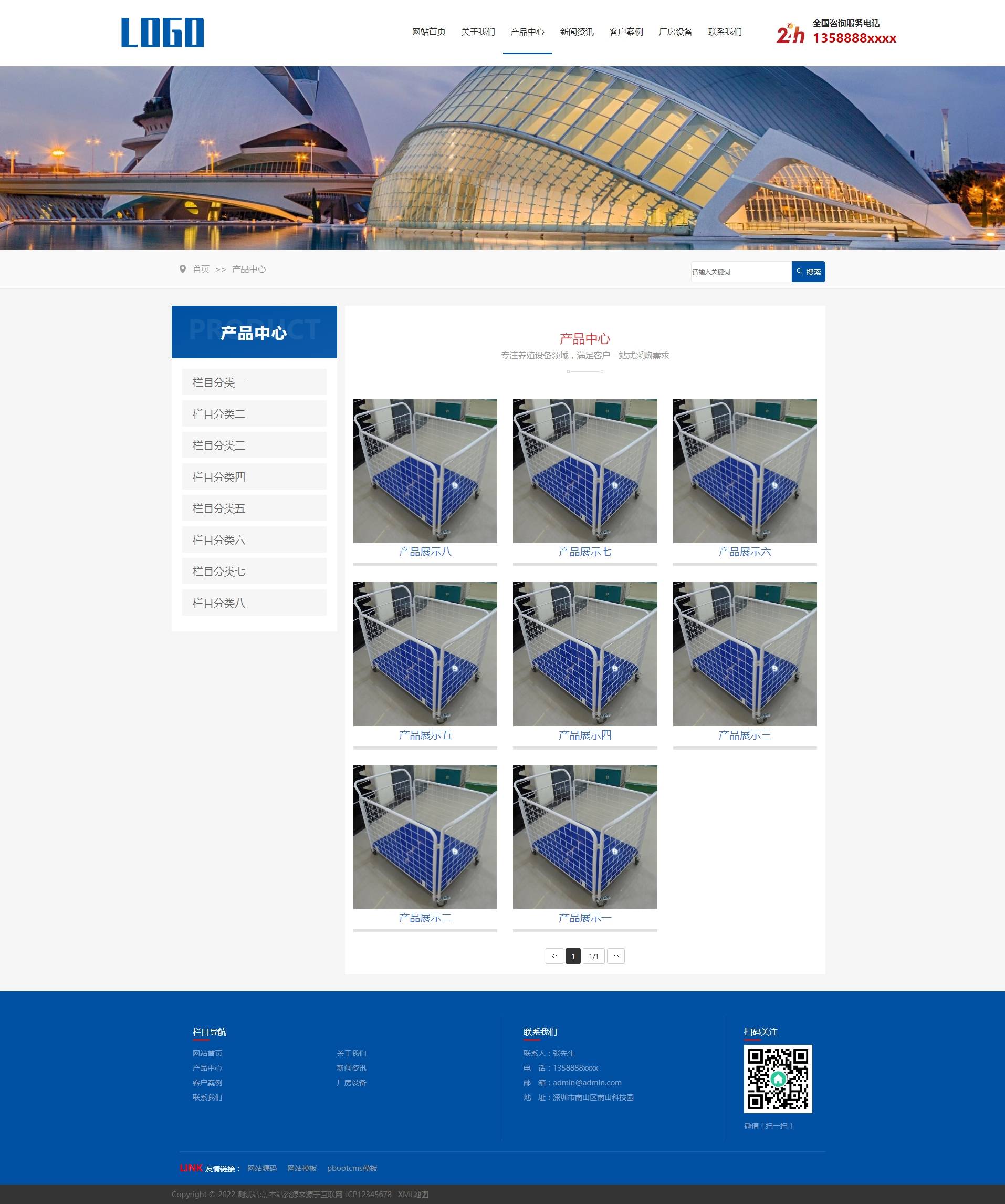
Task: Open product thumbnail 产品展示四
Action: pos(584,654)
